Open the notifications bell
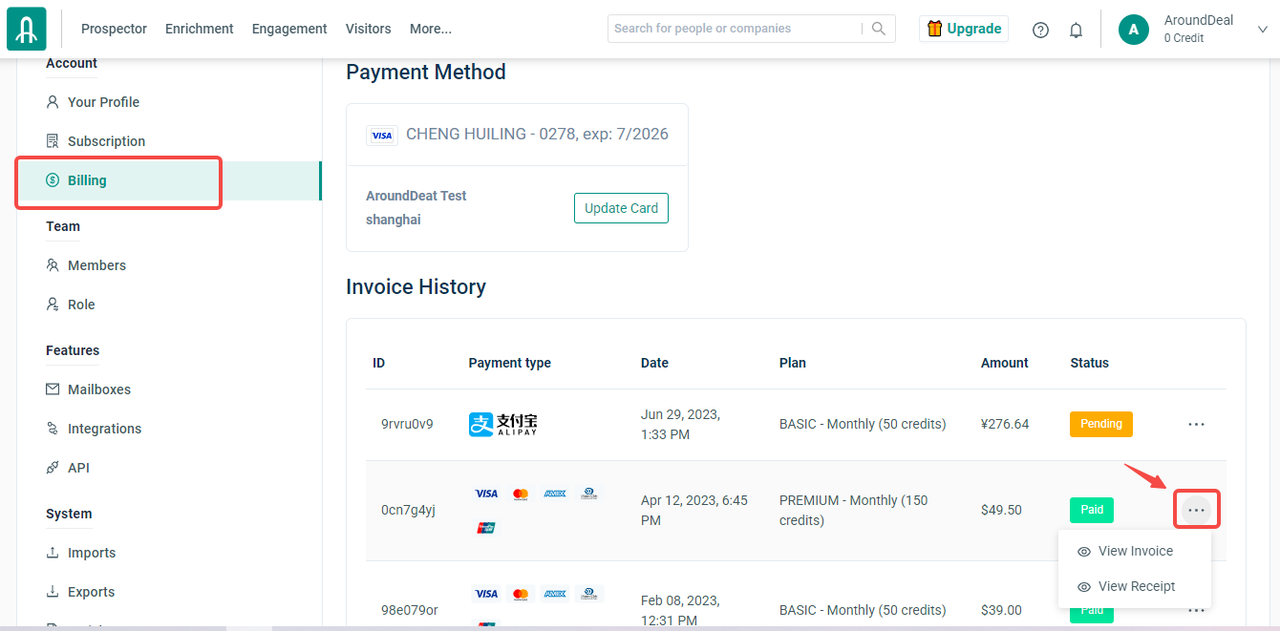Viewport: 1280px width, 631px height. tap(1076, 30)
